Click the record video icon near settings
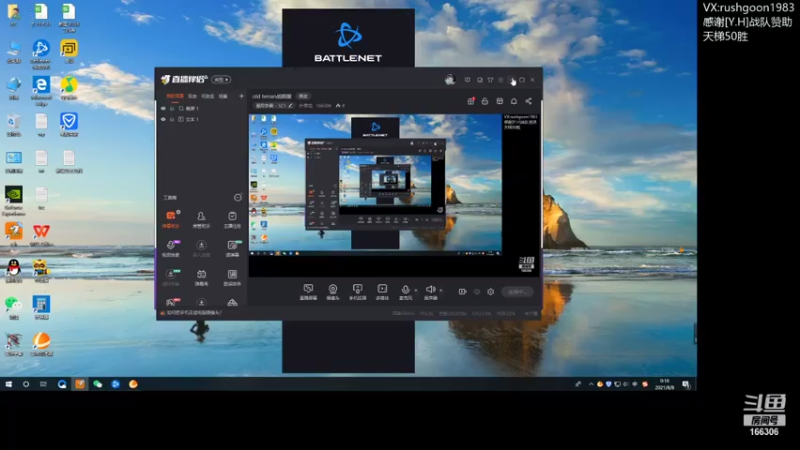Image resolution: width=800 pixels, height=450 pixels. coord(462,292)
